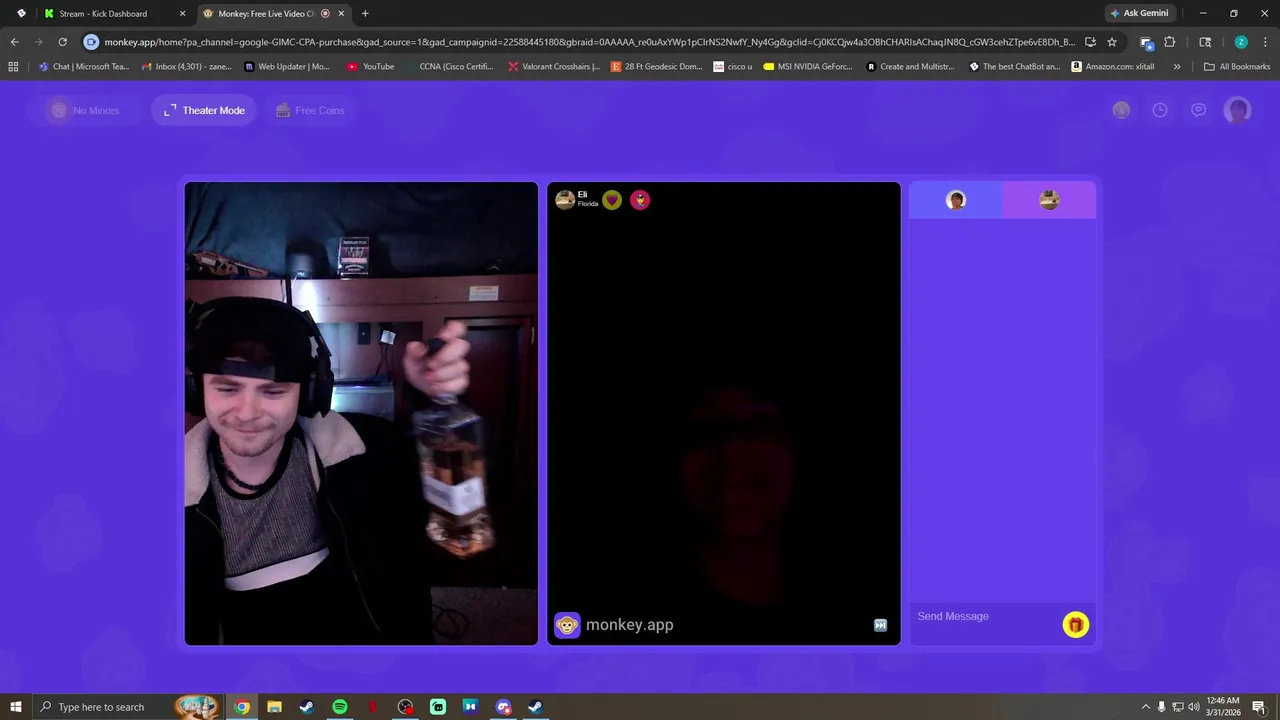Skip to the next video match
The width and height of the screenshot is (1280, 720).
pos(880,625)
